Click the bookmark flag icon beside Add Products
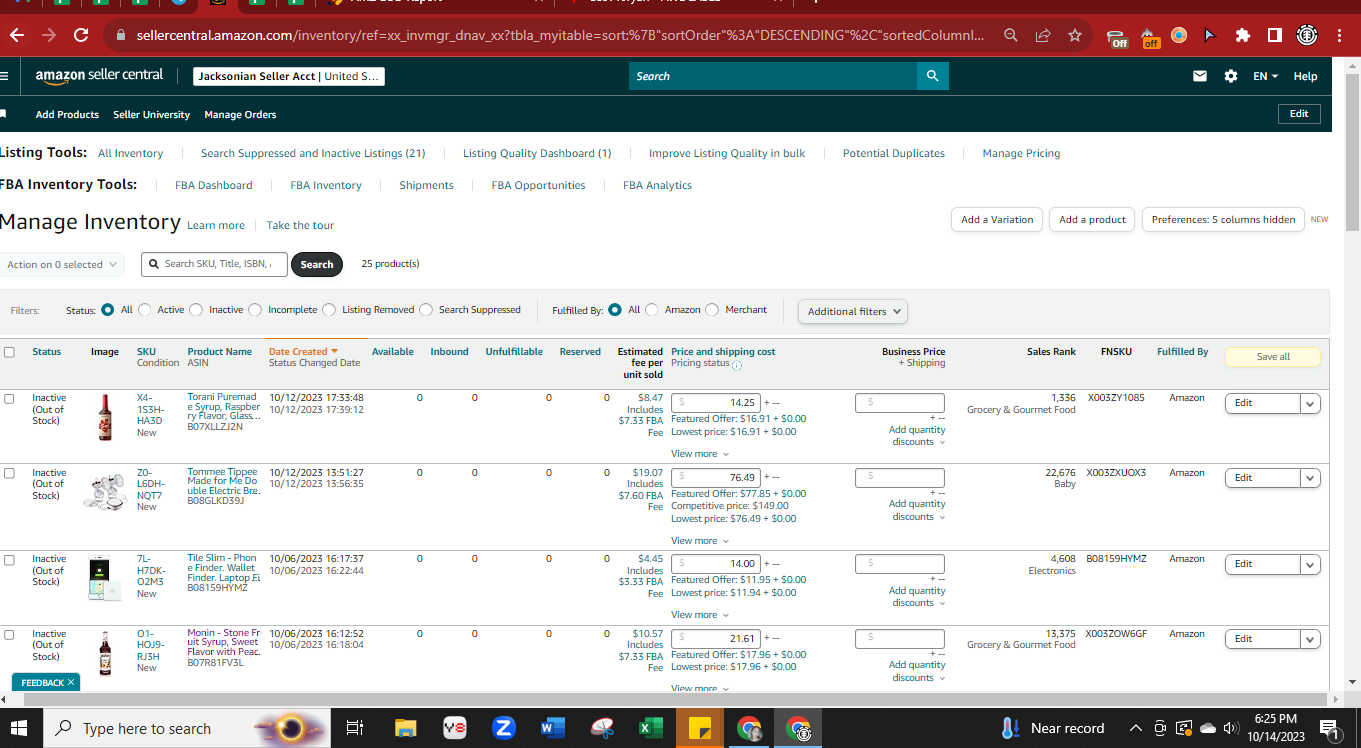 (x=3, y=114)
